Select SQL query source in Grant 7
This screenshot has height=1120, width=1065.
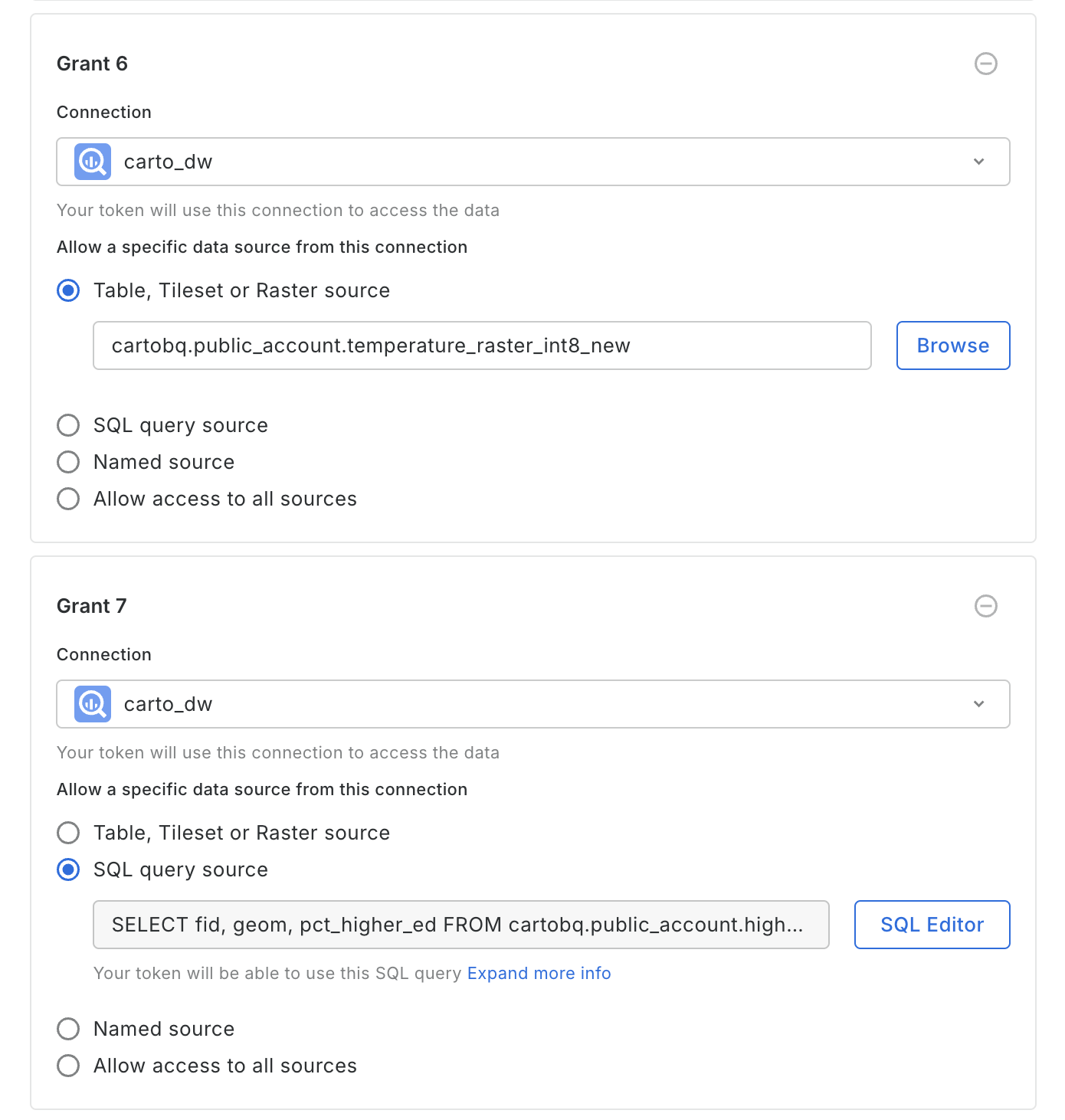pos(68,869)
